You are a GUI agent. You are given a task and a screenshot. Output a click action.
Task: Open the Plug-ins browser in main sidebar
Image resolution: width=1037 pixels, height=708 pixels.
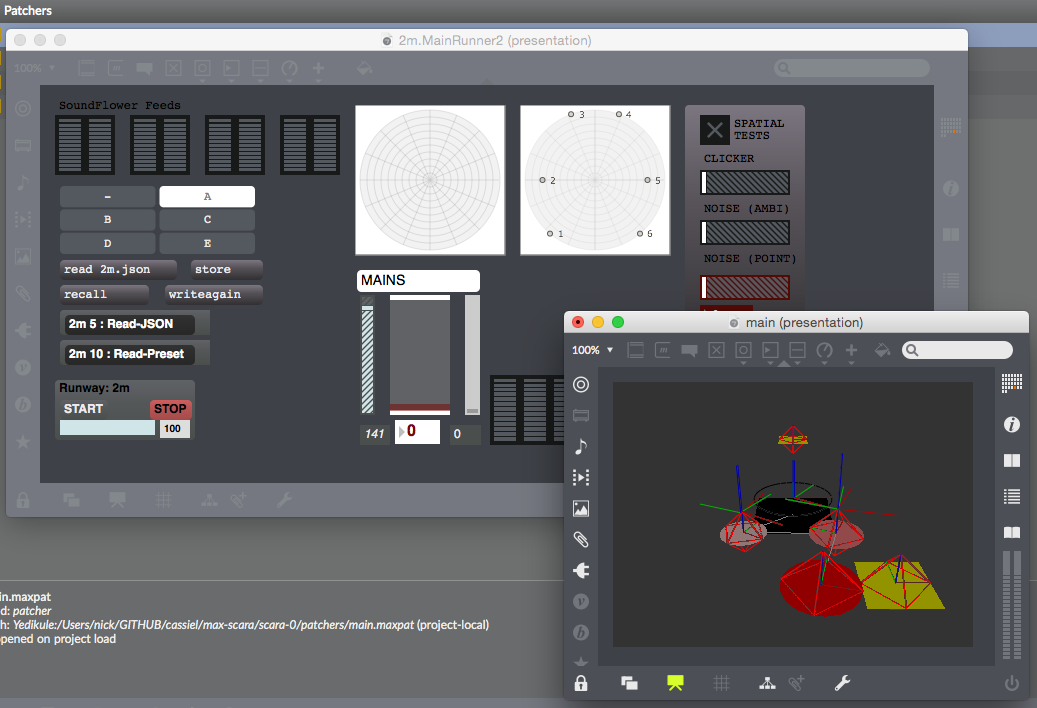(581, 570)
